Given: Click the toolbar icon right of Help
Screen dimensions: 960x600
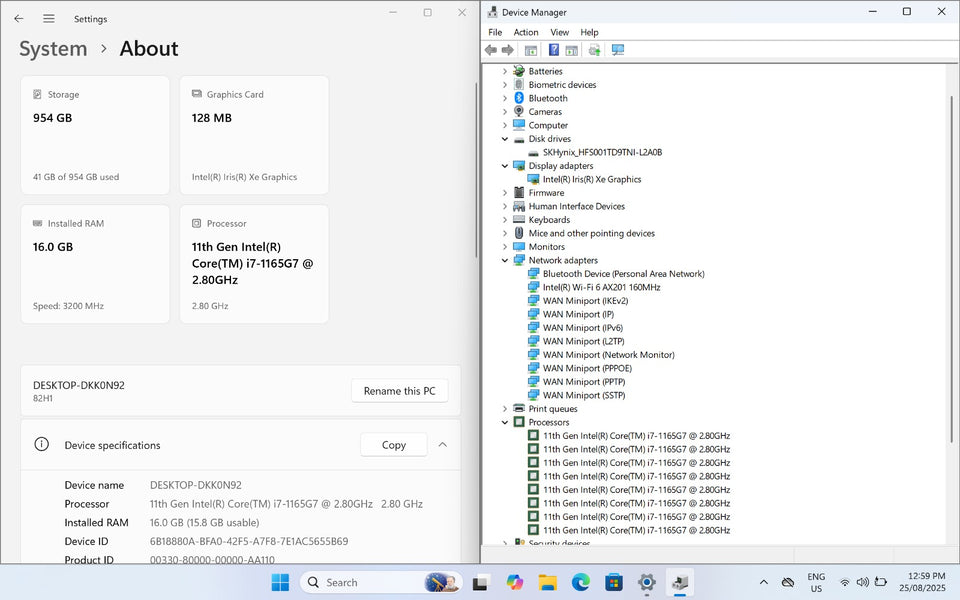Looking at the screenshot, I should [571, 50].
